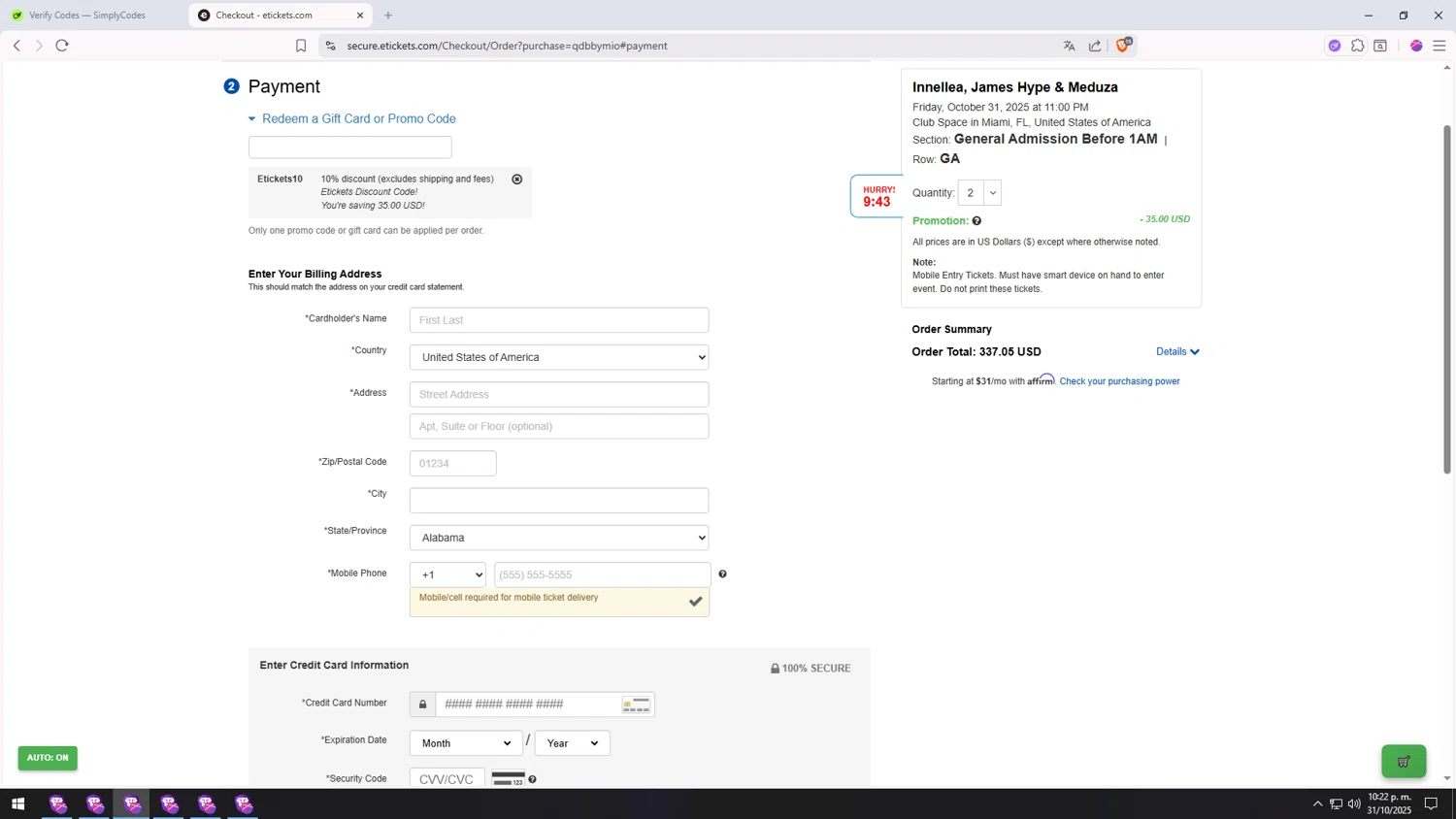Viewport: 1456px width, 819px height.
Task: Open the translate page icon
Action: tap(1069, 46)
